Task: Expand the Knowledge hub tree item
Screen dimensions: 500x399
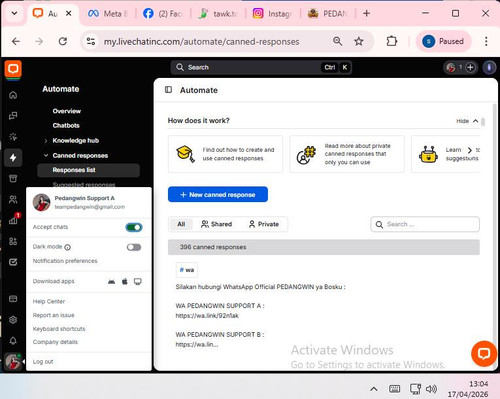Action: point(46,141)
